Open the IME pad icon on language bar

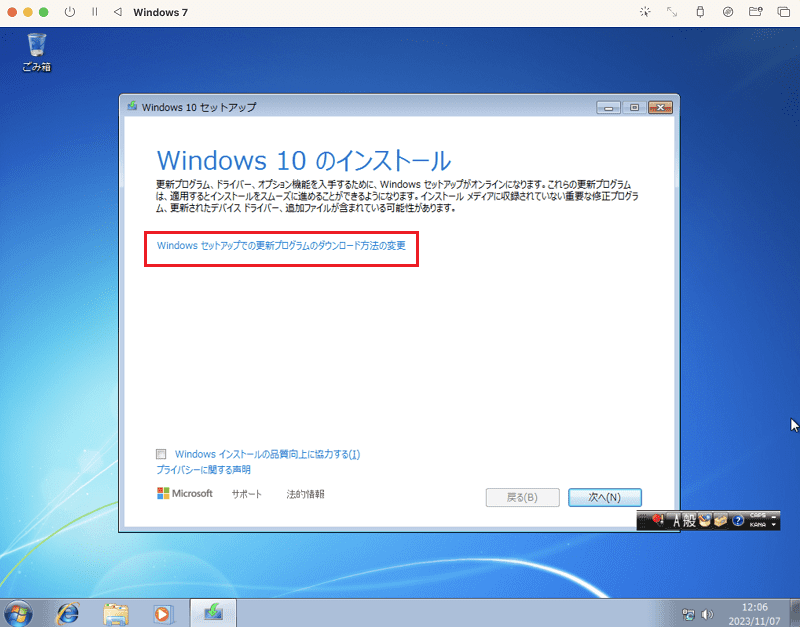(x=705, y=520)
